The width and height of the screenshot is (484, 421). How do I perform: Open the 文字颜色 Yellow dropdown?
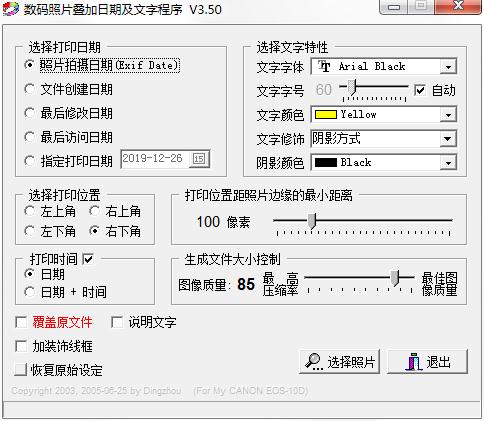point(448,115)
